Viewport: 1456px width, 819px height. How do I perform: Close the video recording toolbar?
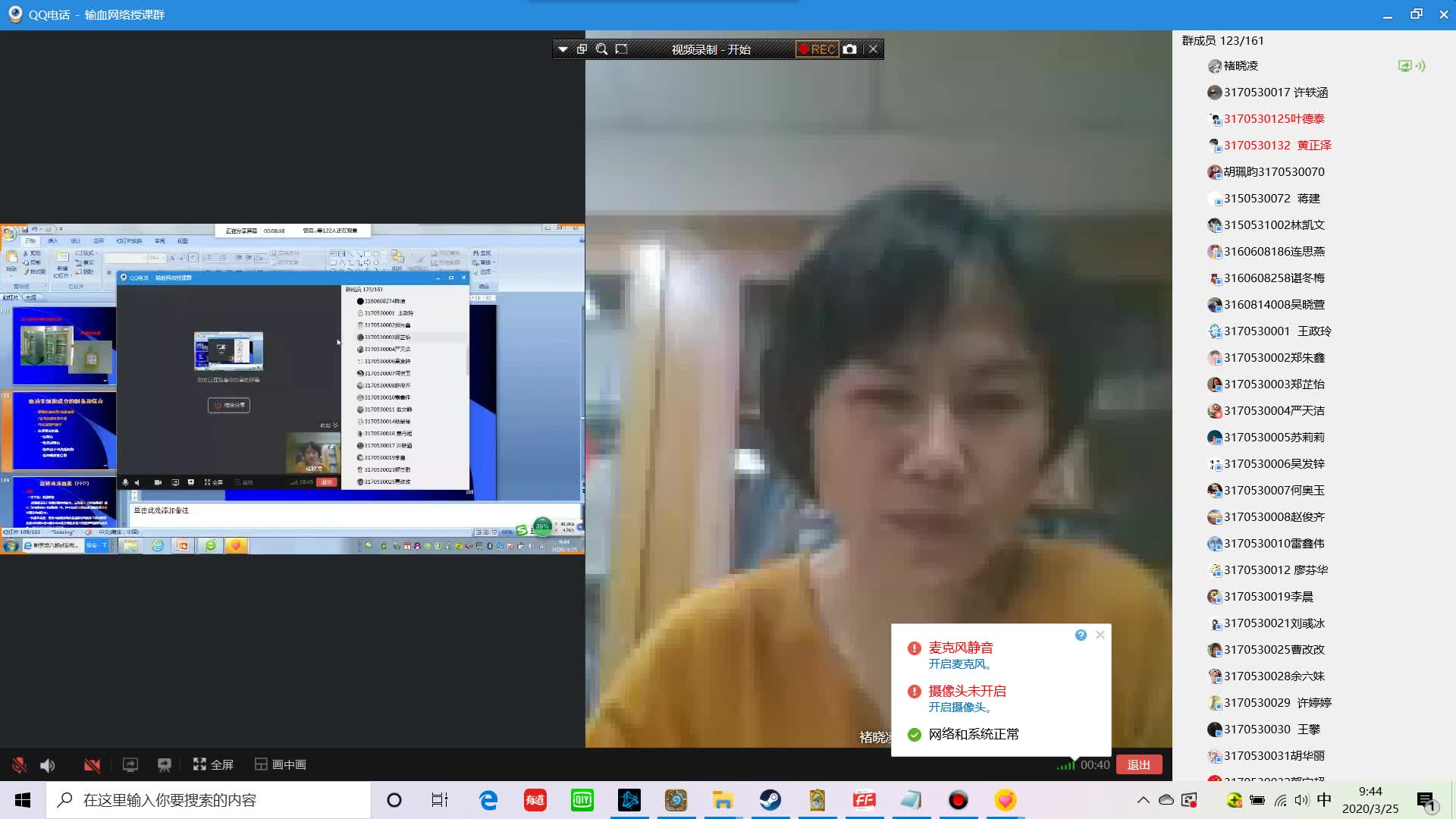pyautogui.click(x=874, y=49)
